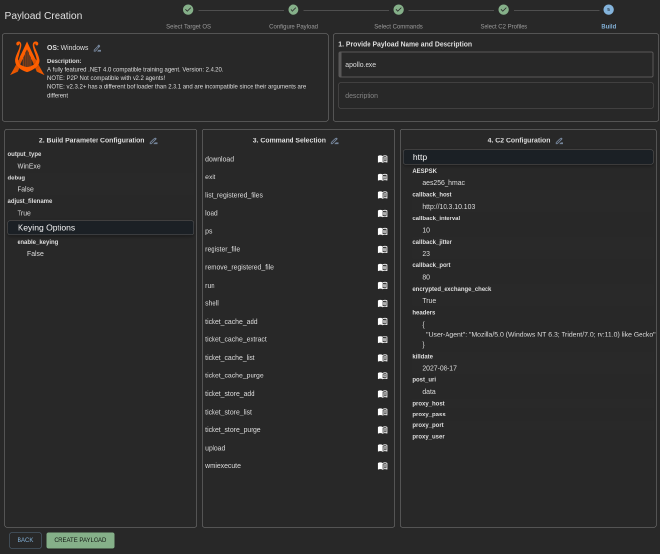Screen dimensions: 660x554
Task: Open documentation icon for load command
Action: (x=382, y=213)
